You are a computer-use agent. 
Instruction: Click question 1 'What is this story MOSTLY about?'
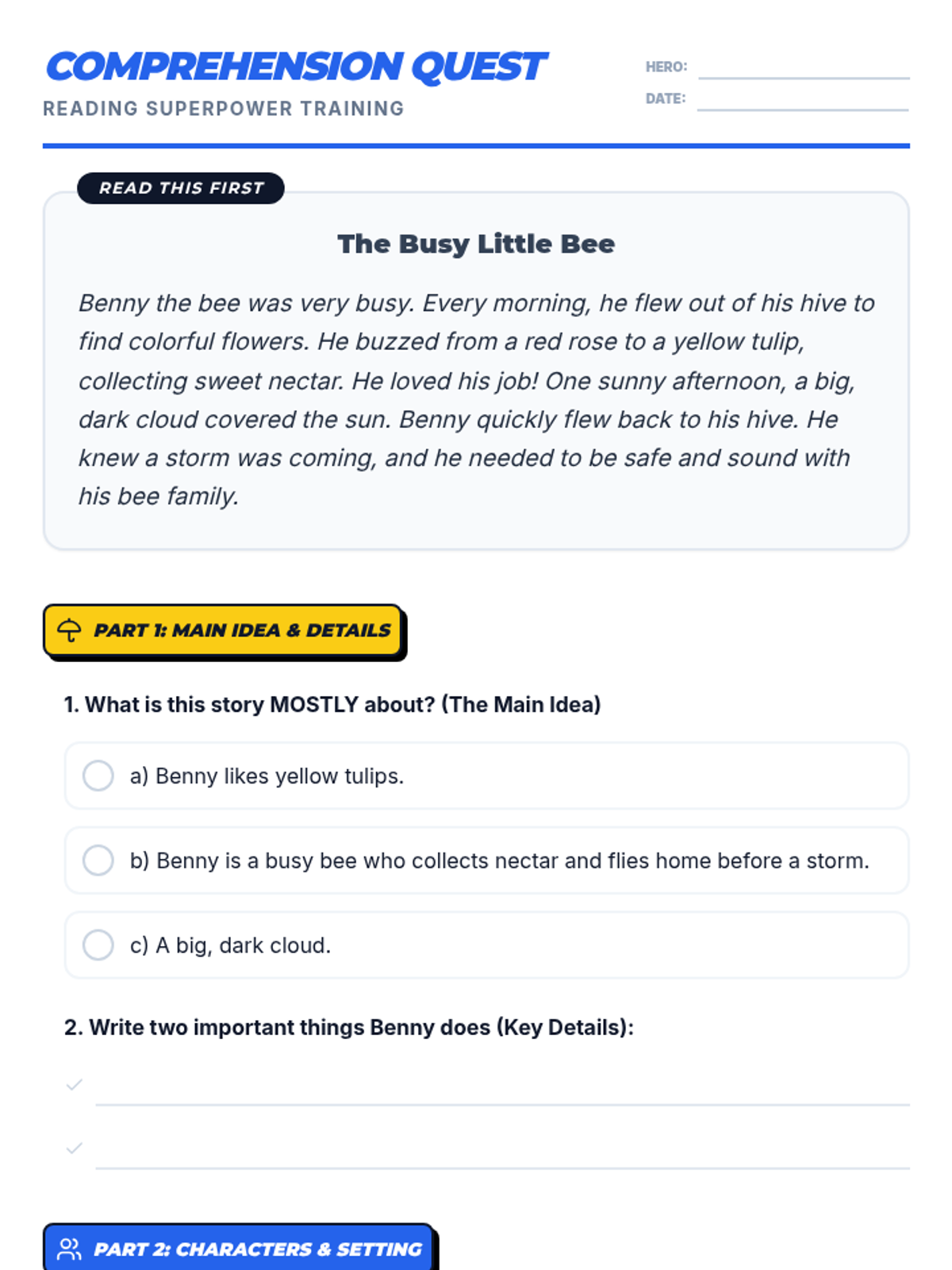click(332, 705)
